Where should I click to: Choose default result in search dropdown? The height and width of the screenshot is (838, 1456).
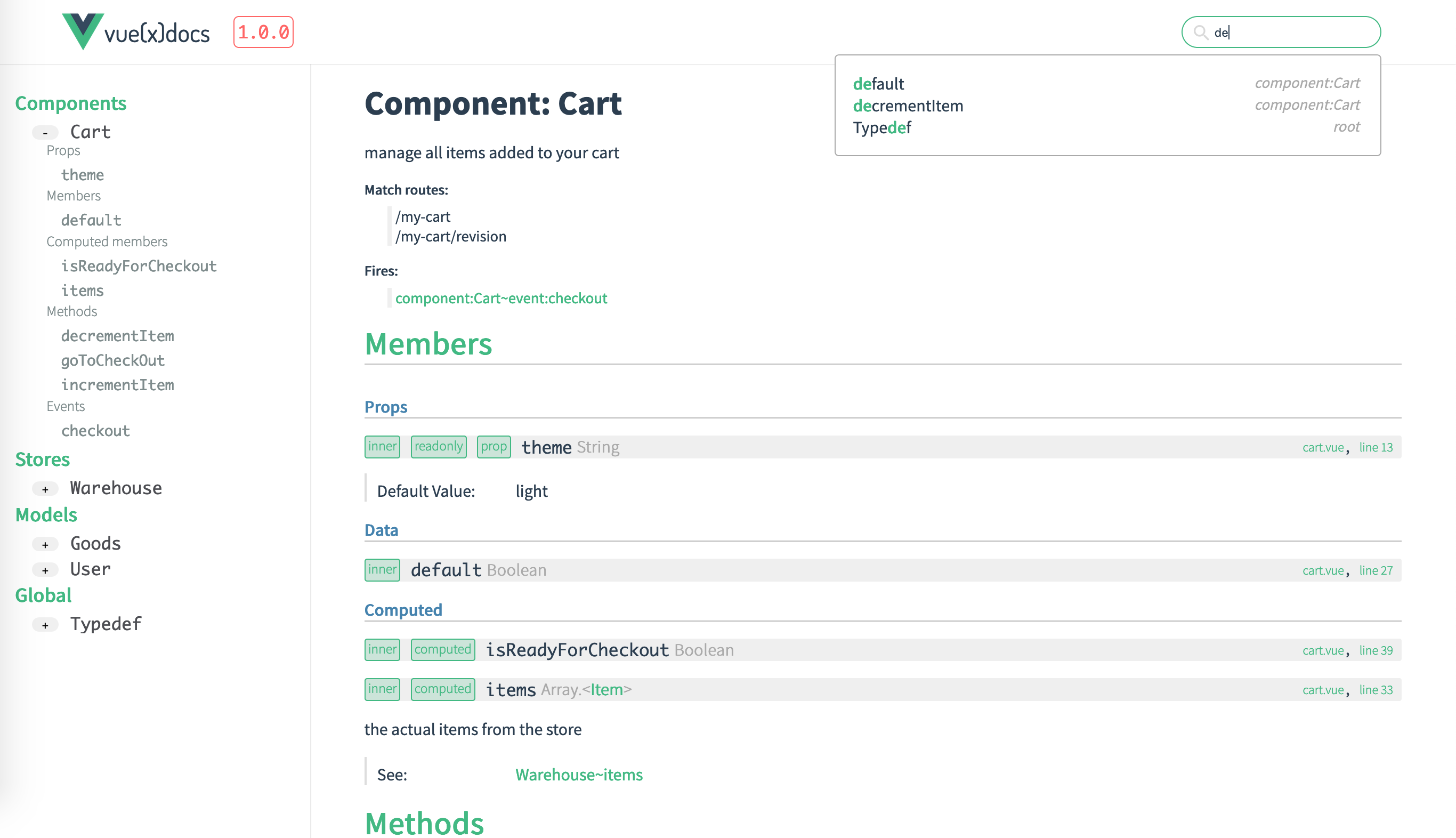click(878, 84)
